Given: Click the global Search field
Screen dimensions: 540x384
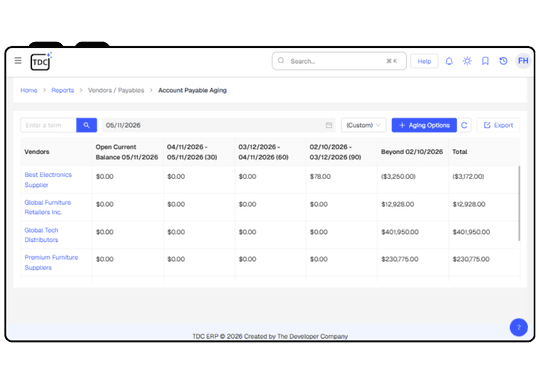Looking at the screenshot, I should (x=339, y=61).
